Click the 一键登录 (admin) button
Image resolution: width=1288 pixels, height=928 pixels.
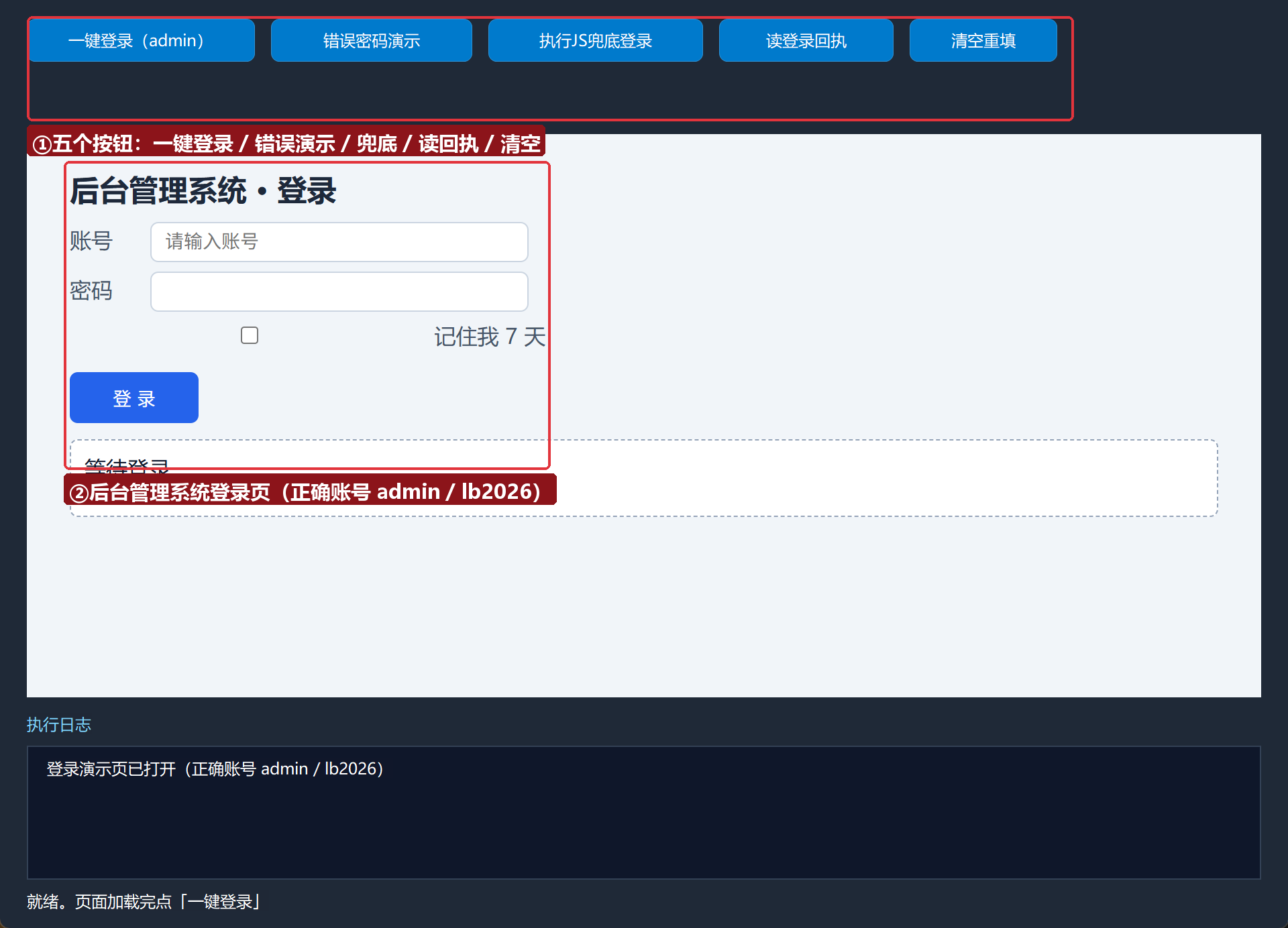[142, 40]
